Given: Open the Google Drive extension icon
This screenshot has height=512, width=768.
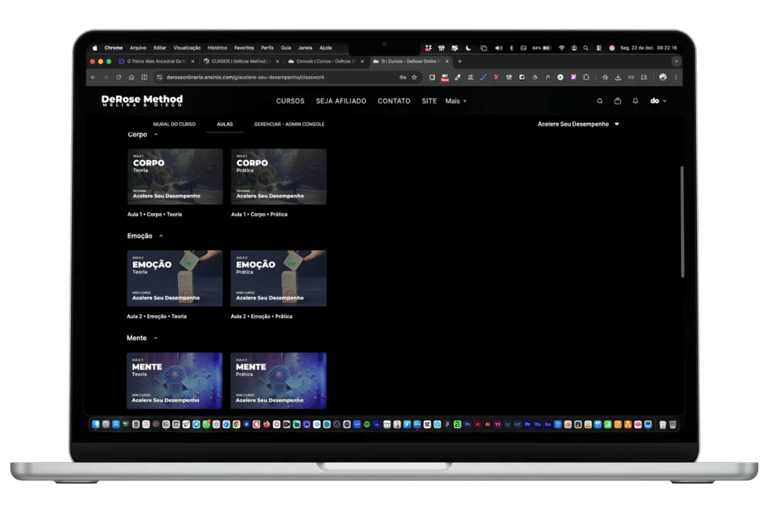Looking at the screenshot, I should coord(535,77).
